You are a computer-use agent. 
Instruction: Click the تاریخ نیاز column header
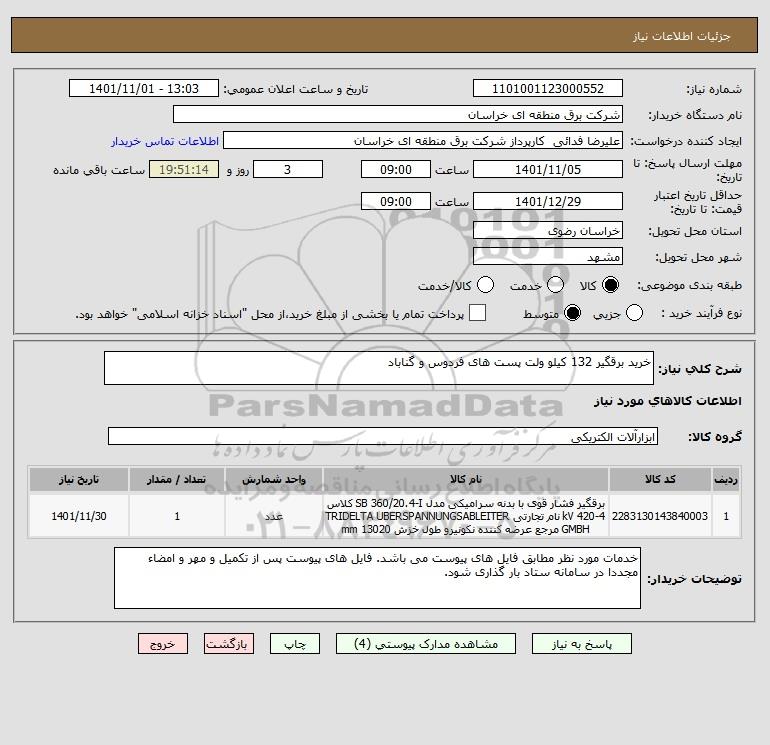[79, 479]
